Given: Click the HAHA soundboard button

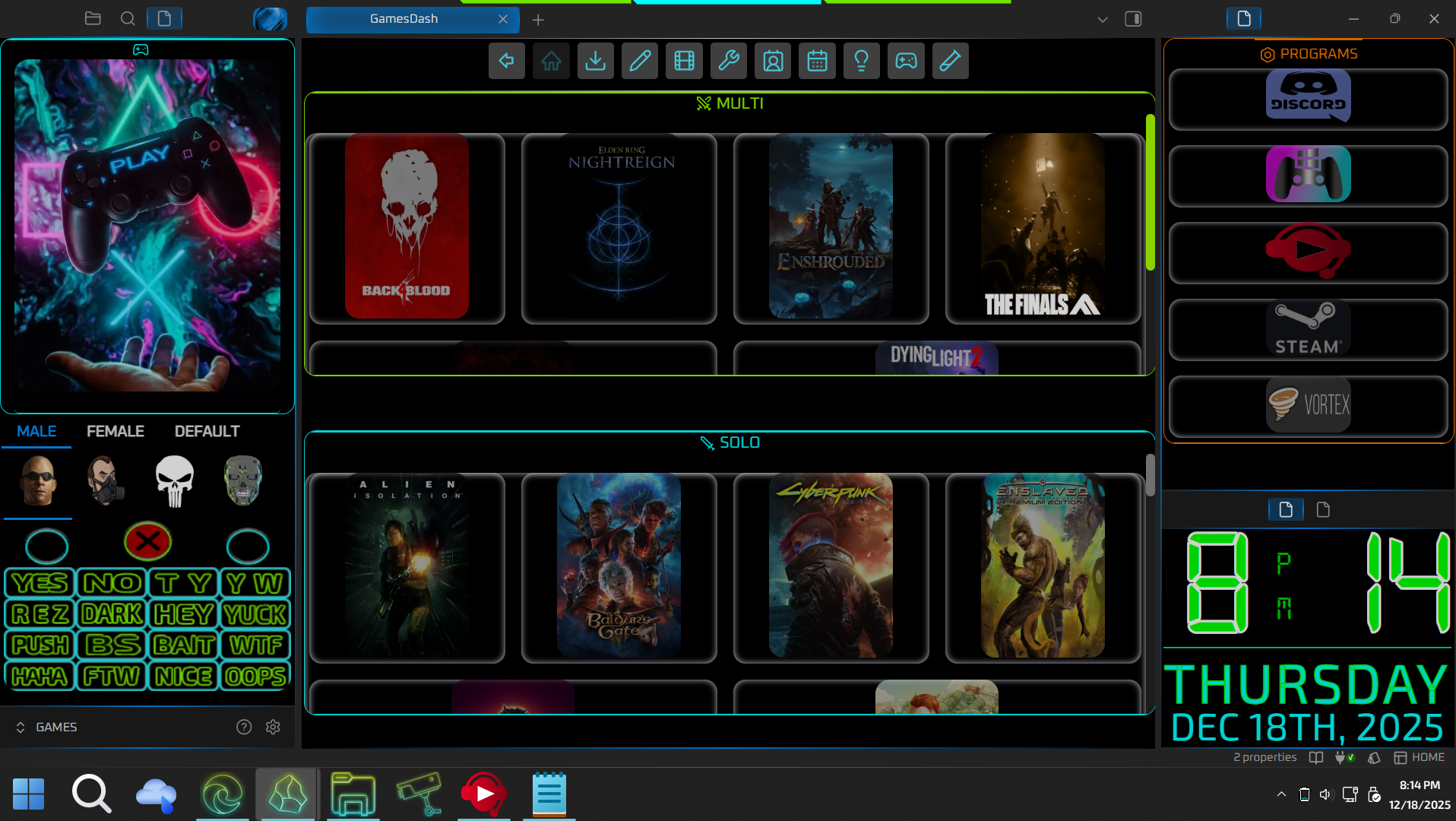Looking at the screenshot, I should pyautogui.click(x=40, y=676).
